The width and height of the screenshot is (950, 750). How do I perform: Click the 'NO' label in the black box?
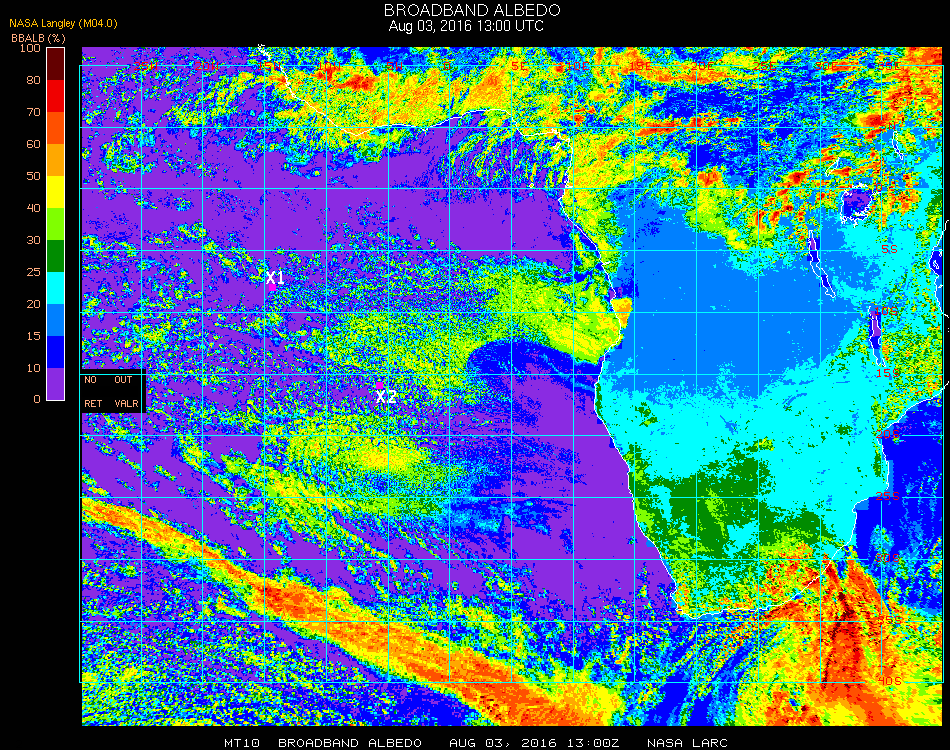(90, 380)
